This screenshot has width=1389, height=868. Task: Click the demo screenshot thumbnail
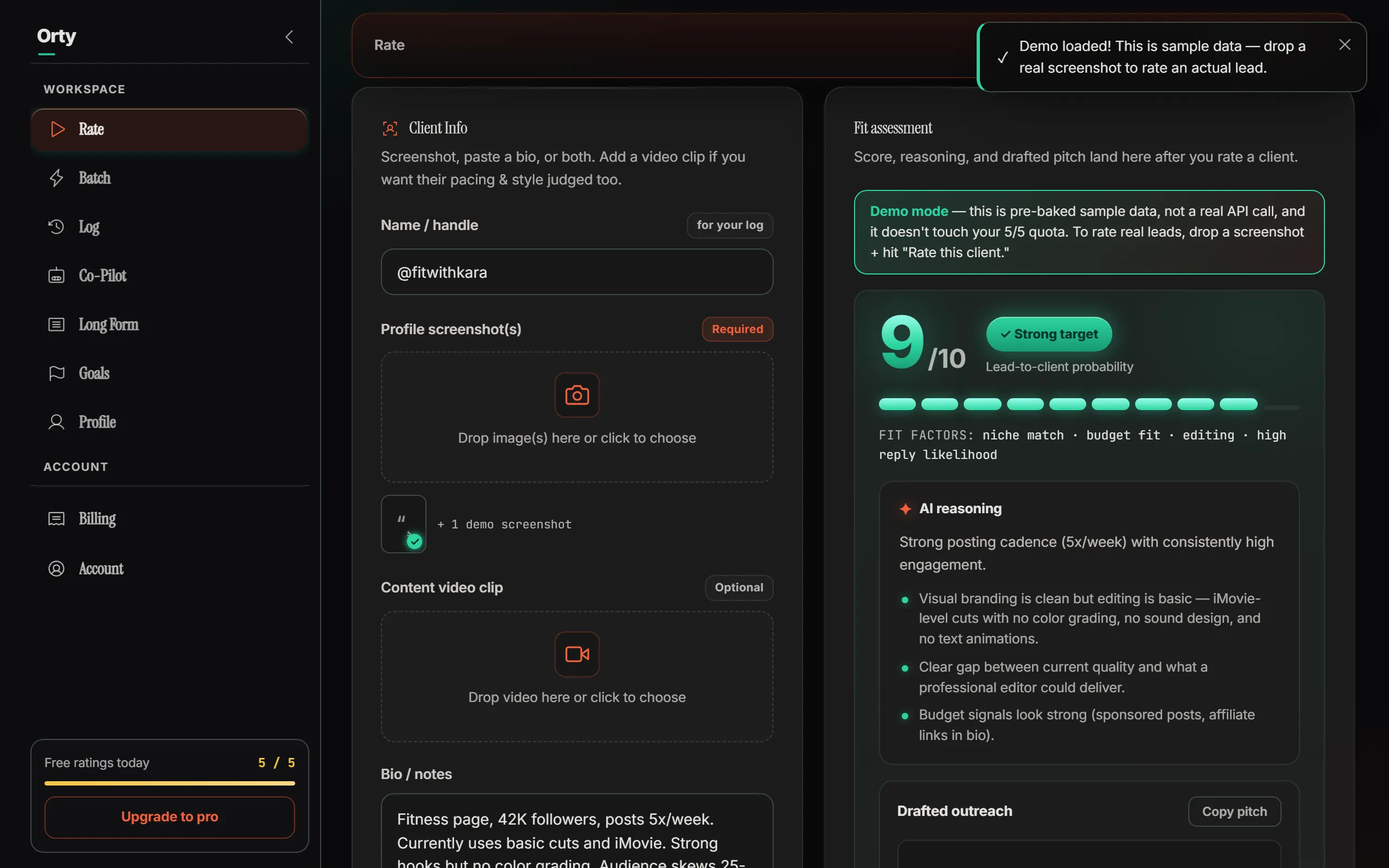(404, 524)
